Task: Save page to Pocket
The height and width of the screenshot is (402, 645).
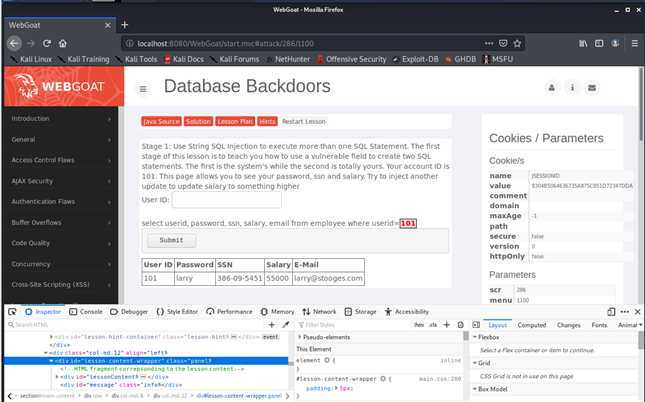Action: click(x=503, y=43)
